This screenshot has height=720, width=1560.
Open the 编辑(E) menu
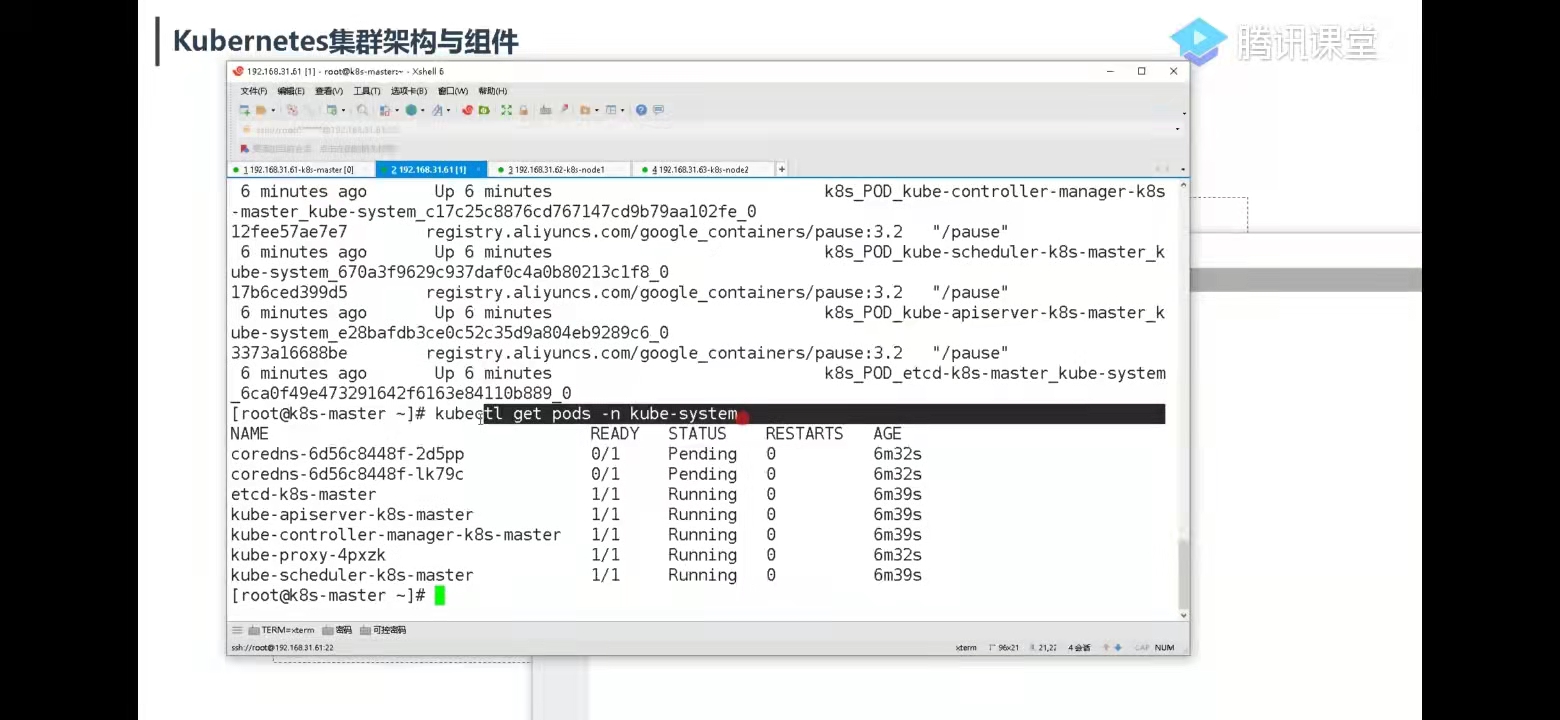291,91
